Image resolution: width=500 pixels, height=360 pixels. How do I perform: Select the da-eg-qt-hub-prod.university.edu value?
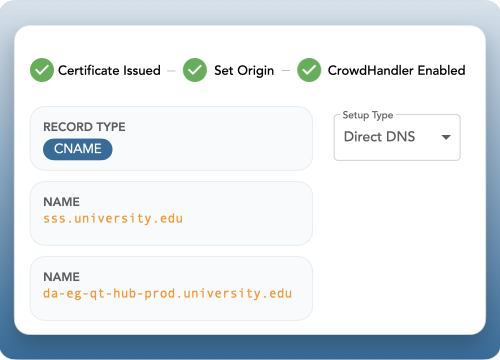(x=168, y=294)
